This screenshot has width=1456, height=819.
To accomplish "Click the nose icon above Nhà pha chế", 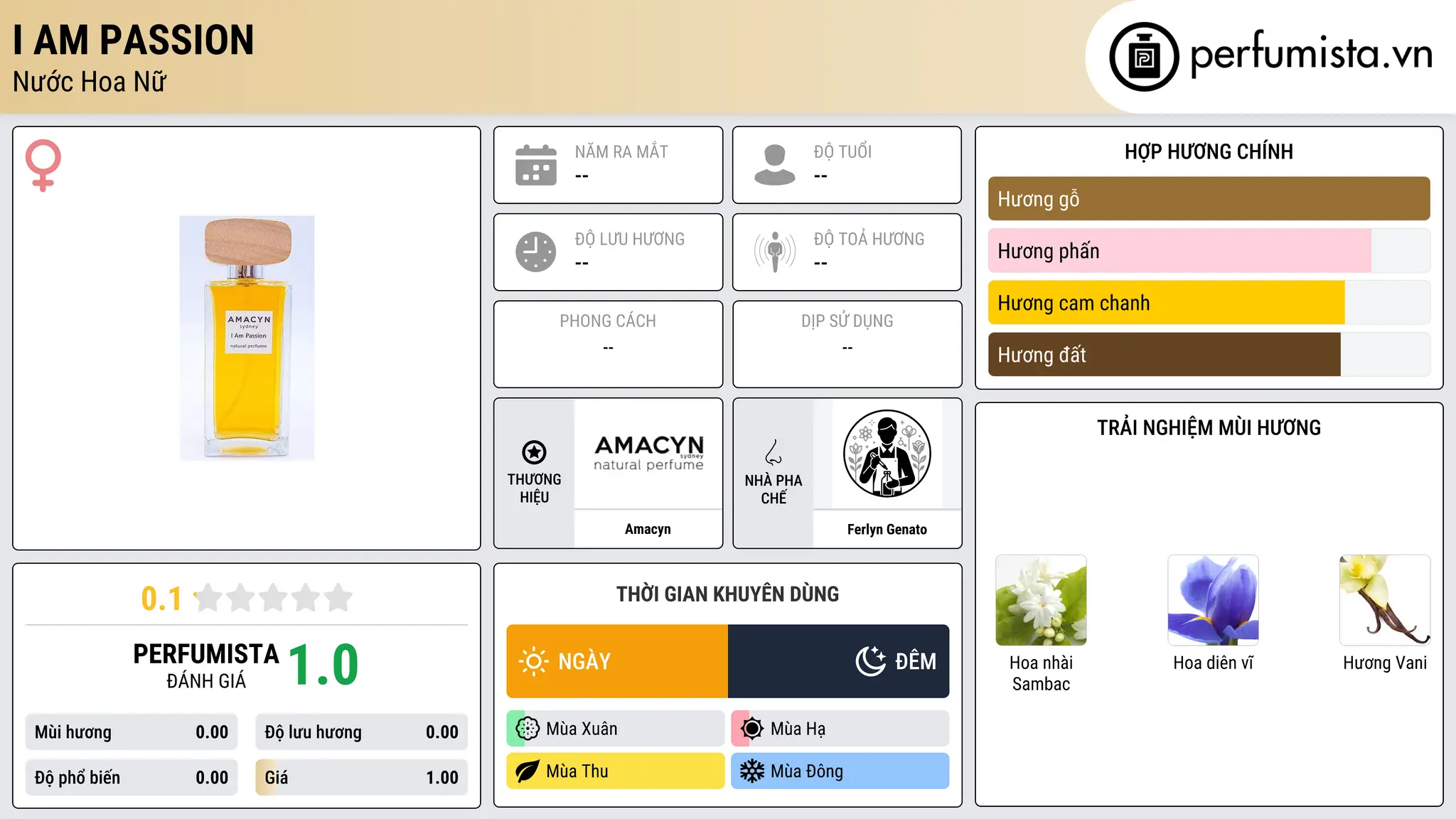I will [773, 452].
